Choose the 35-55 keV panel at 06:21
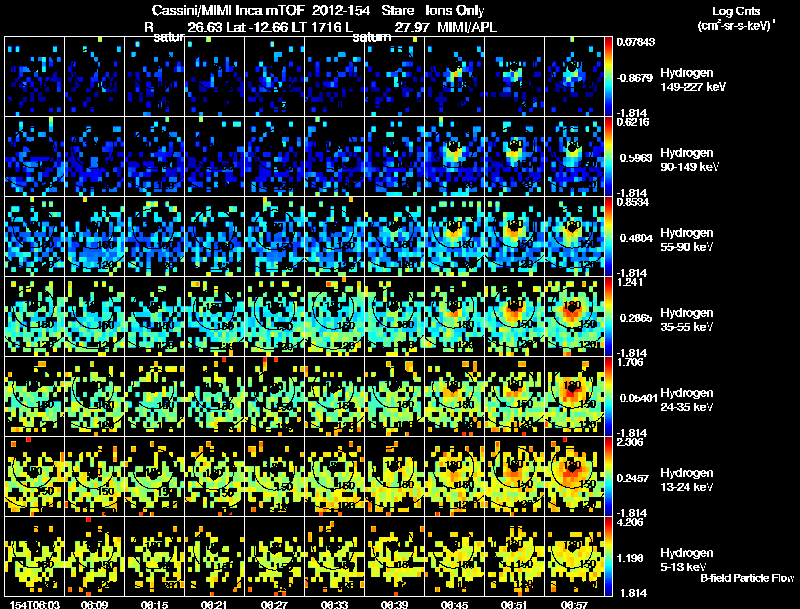 tap(214, 317)
